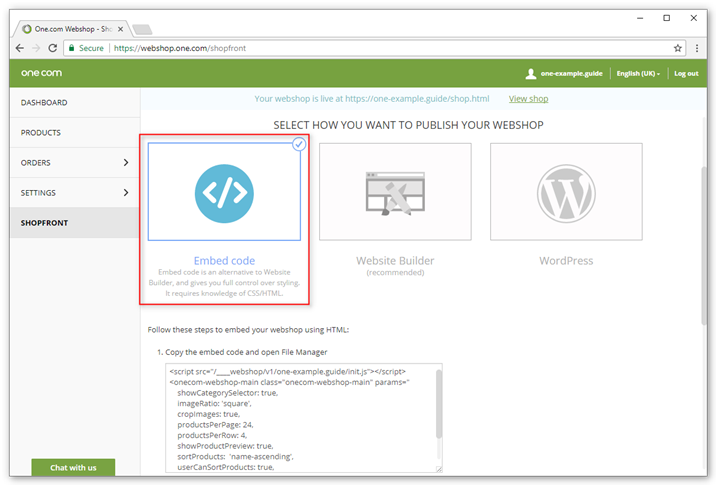Bookmark this page with the star icon
Viewport: 716px width, 485px height.
pos(678,48)
